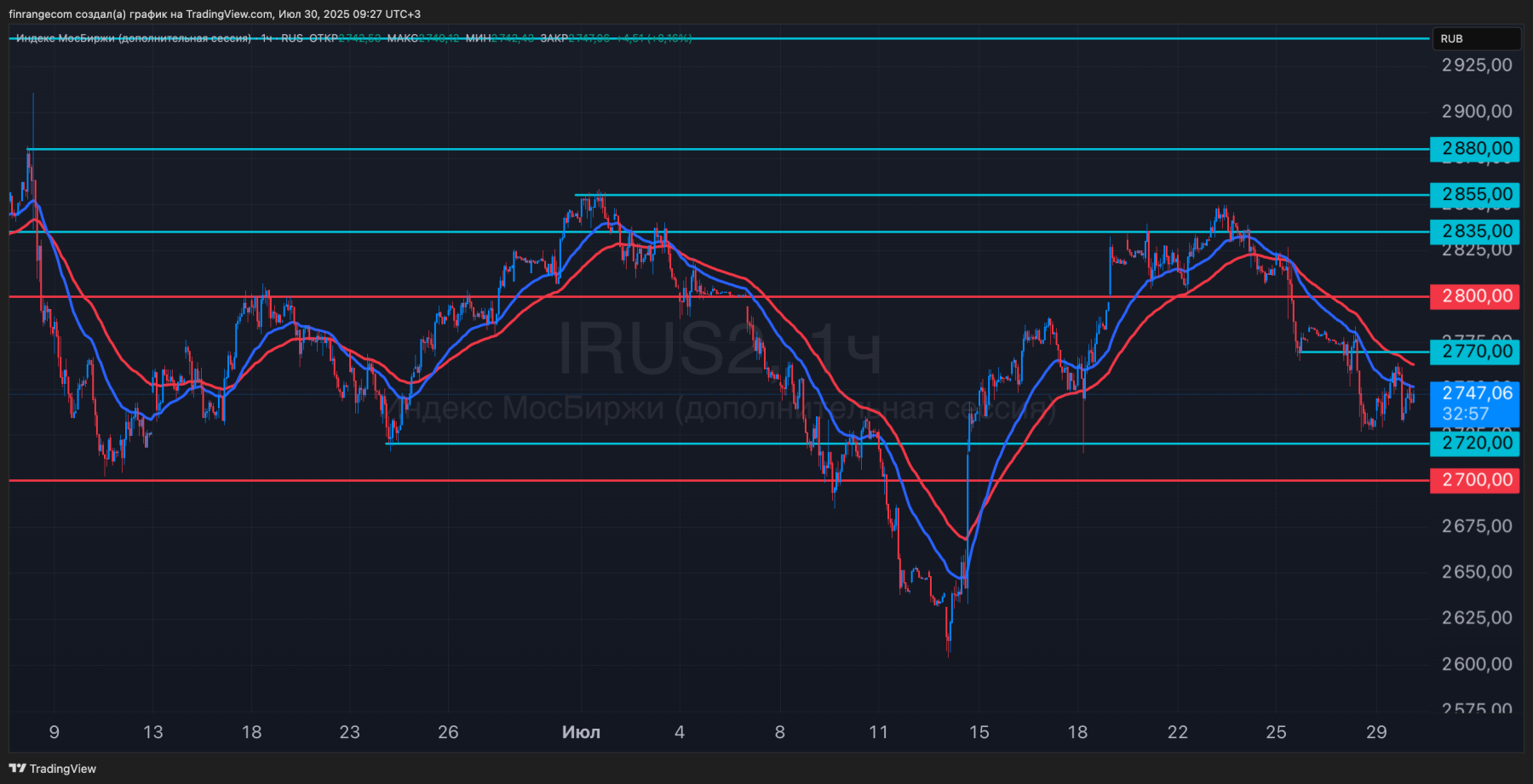
Task: Open the finrangecom chart attribution header text
Action: pyautogui.click(x=215, y=14)
